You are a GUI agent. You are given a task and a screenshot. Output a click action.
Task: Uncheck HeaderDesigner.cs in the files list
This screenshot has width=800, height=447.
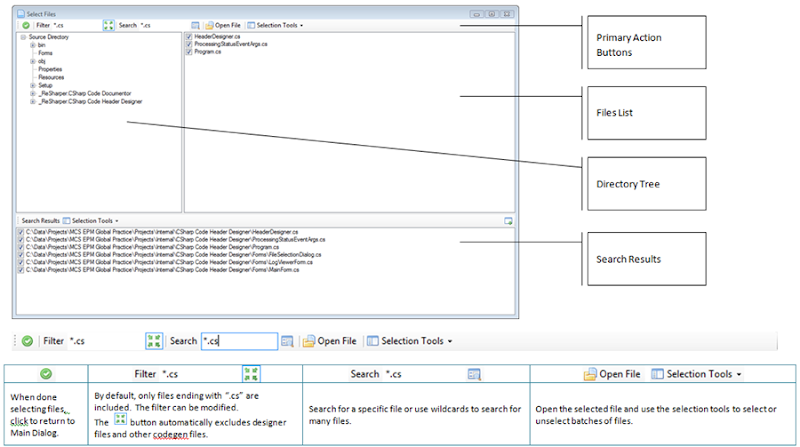189,37
